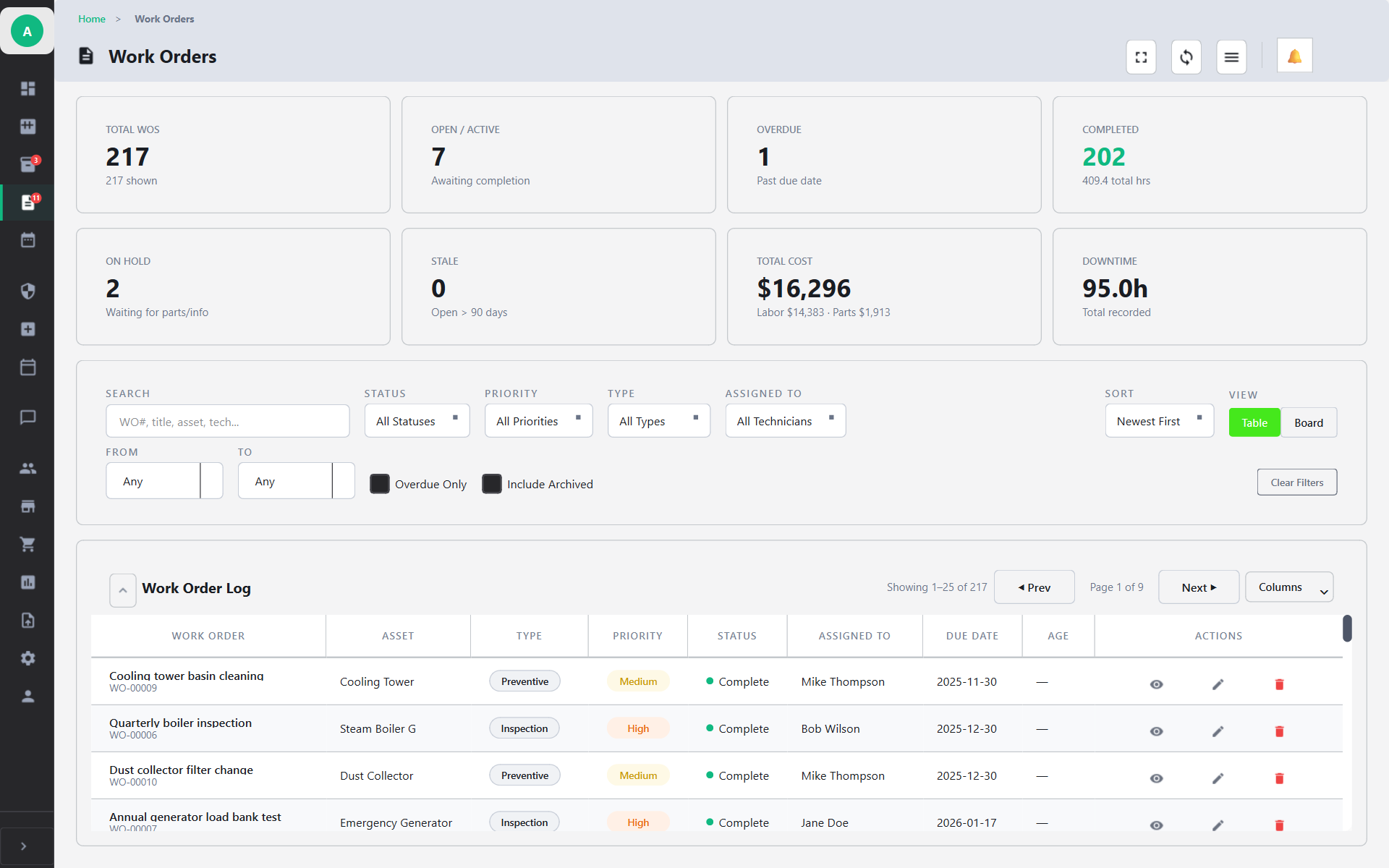Open the Messages chat icon in sidebar
Image resolution: width=1389 pixels, height=868 pixels.
pos(27,417)
